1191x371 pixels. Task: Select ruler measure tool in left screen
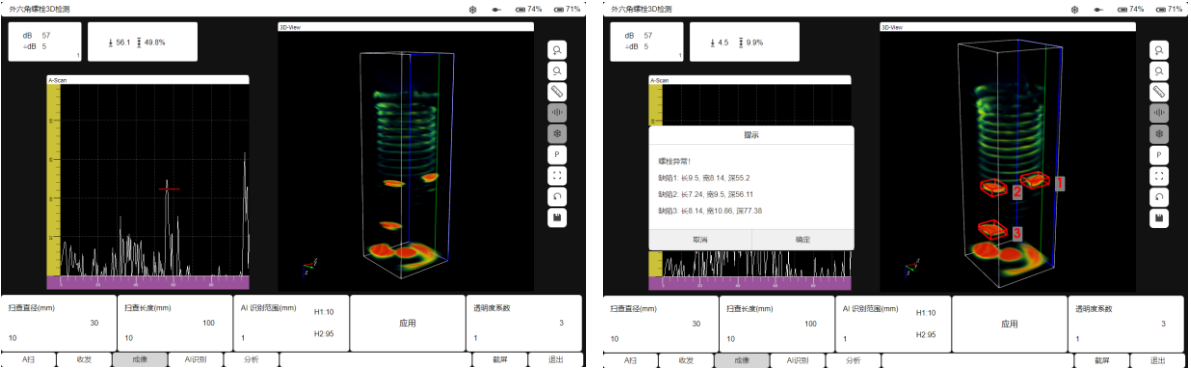[x=558, y=91]
